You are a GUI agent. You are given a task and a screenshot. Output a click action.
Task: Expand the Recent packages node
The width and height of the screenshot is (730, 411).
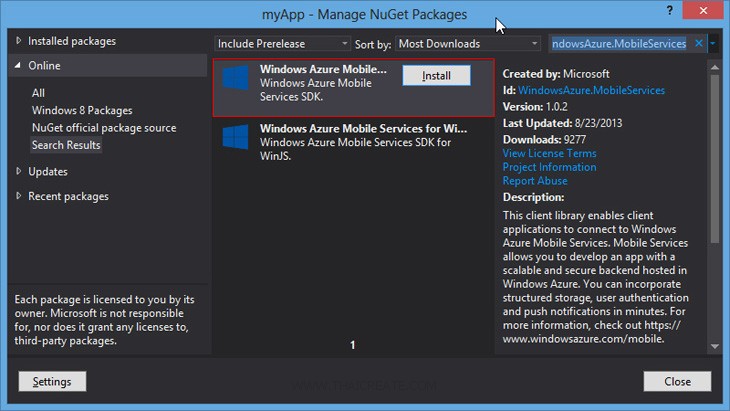[19, 195]
